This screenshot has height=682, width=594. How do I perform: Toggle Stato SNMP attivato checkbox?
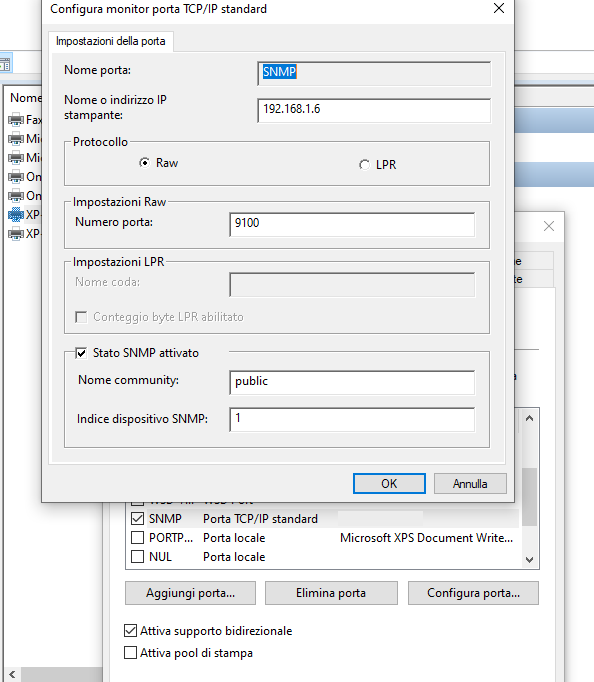pos(81,353)
